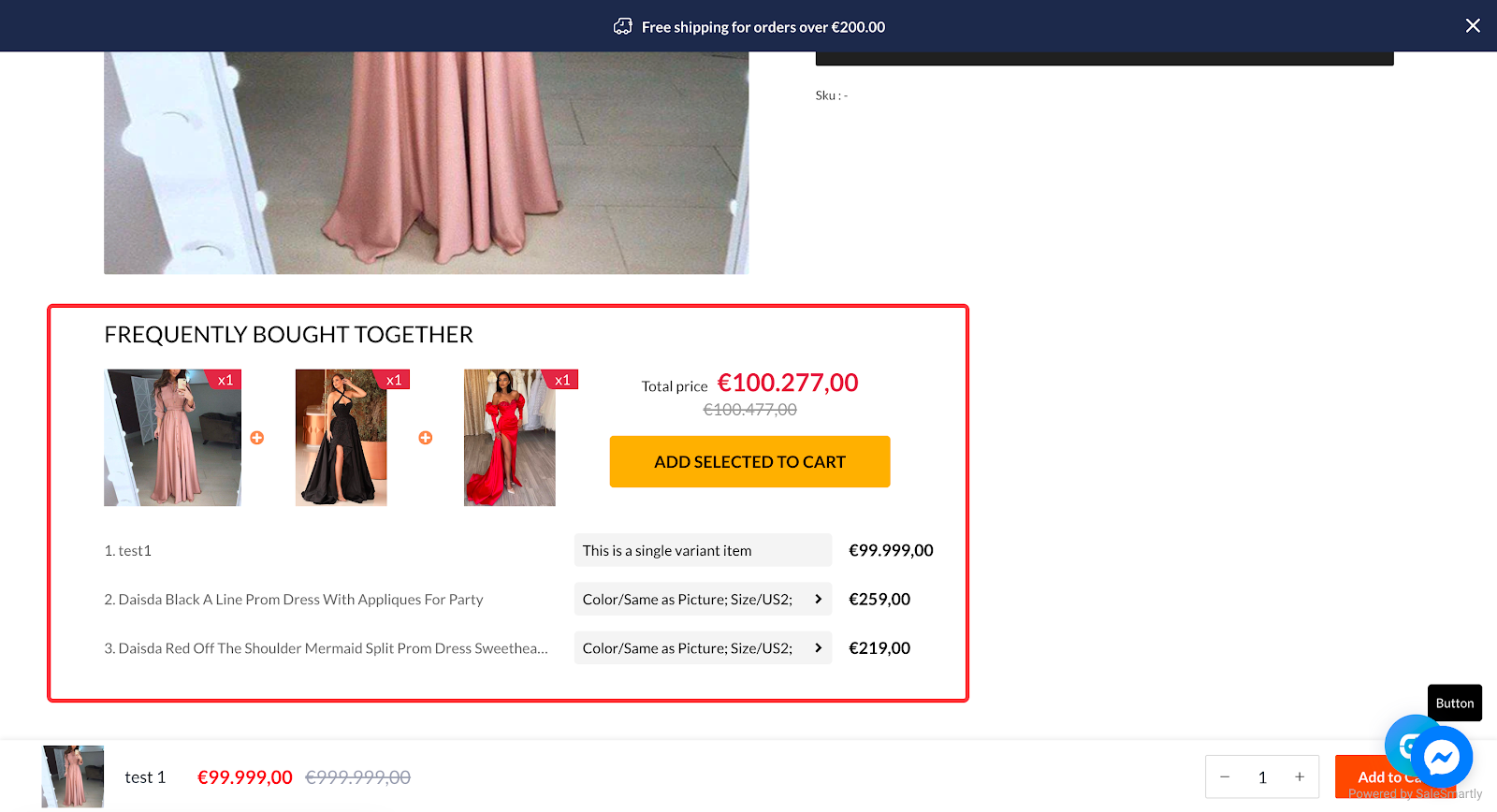Click the sticky bar test 1 product thumbnail
This screenshot has height=812, width=1497.
pyautogui.click(x=73, y=776)
